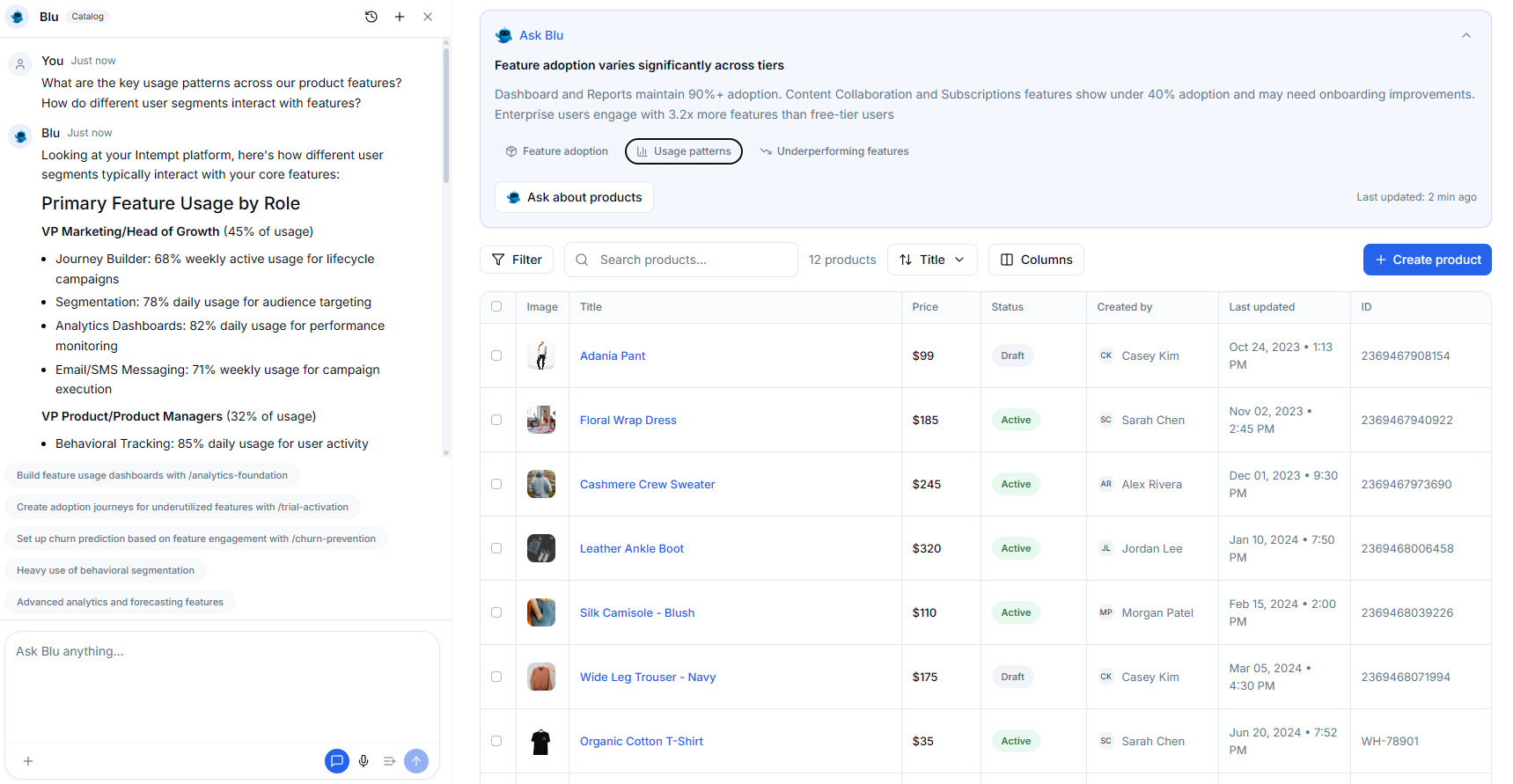Open the Adania Pant product link
The image size is (1513, 784).
pos(613,355)
